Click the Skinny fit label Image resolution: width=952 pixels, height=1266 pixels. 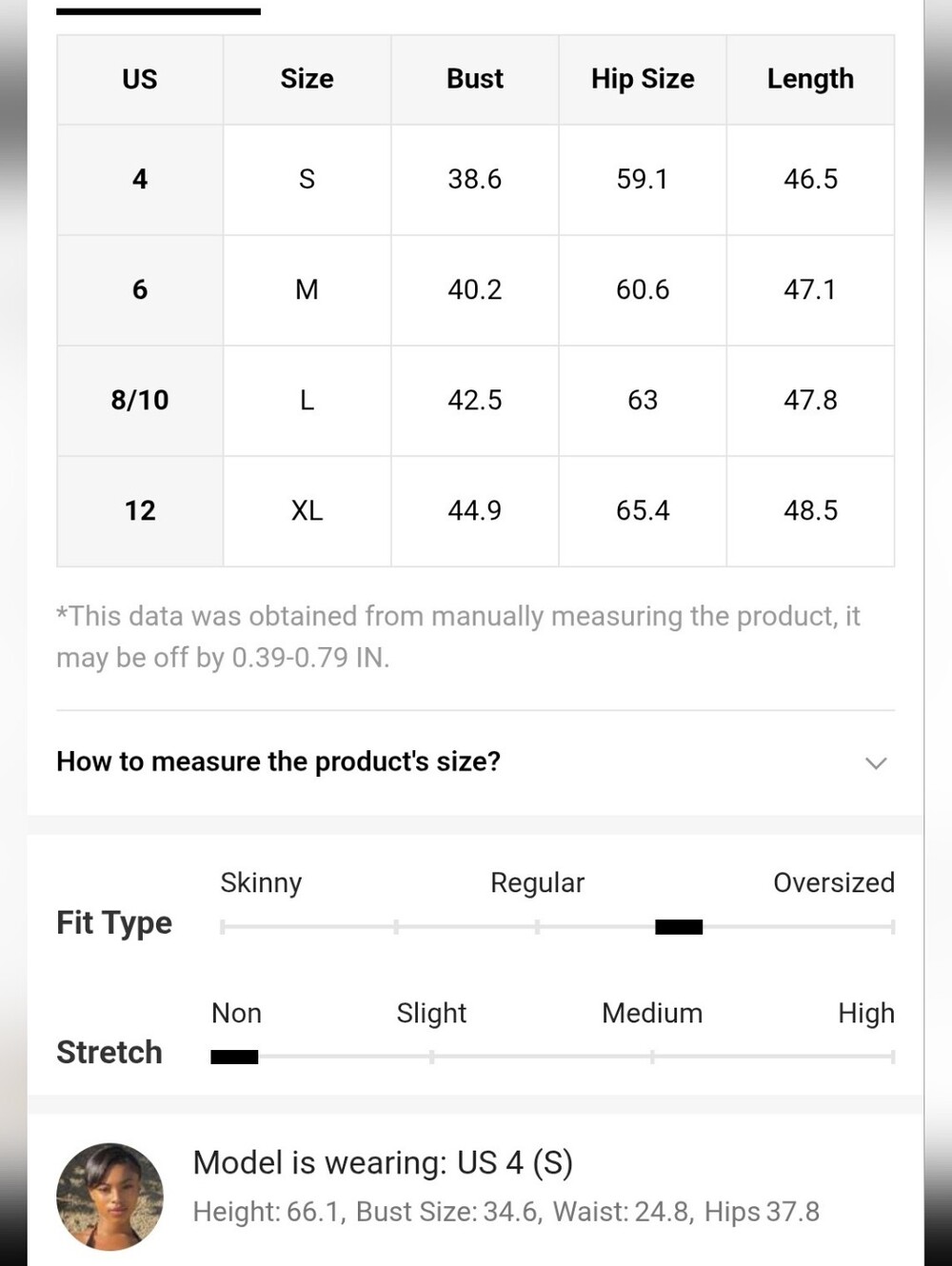[x=261, y=882]
